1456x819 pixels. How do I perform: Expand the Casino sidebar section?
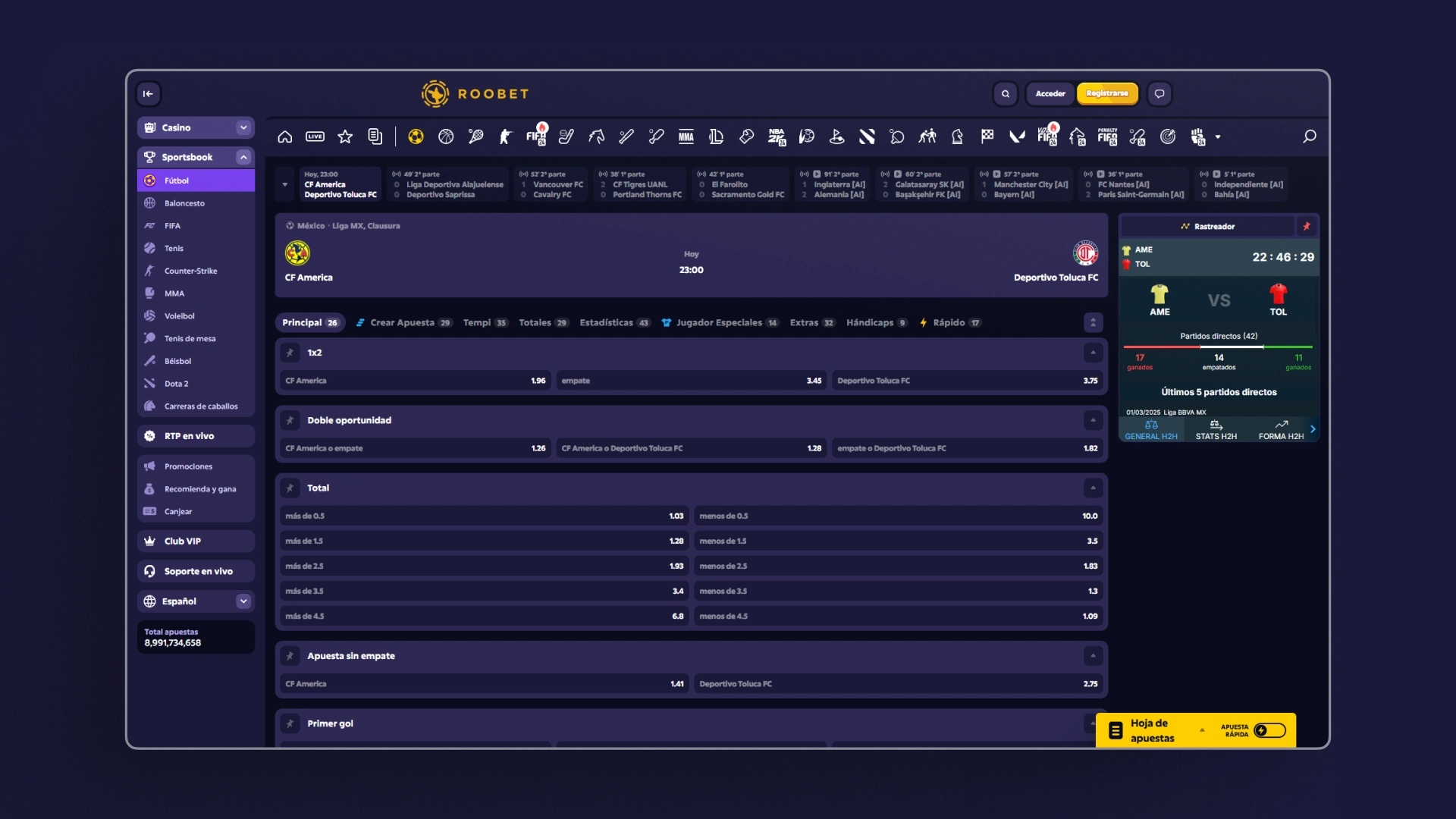[x=243, y=127]
